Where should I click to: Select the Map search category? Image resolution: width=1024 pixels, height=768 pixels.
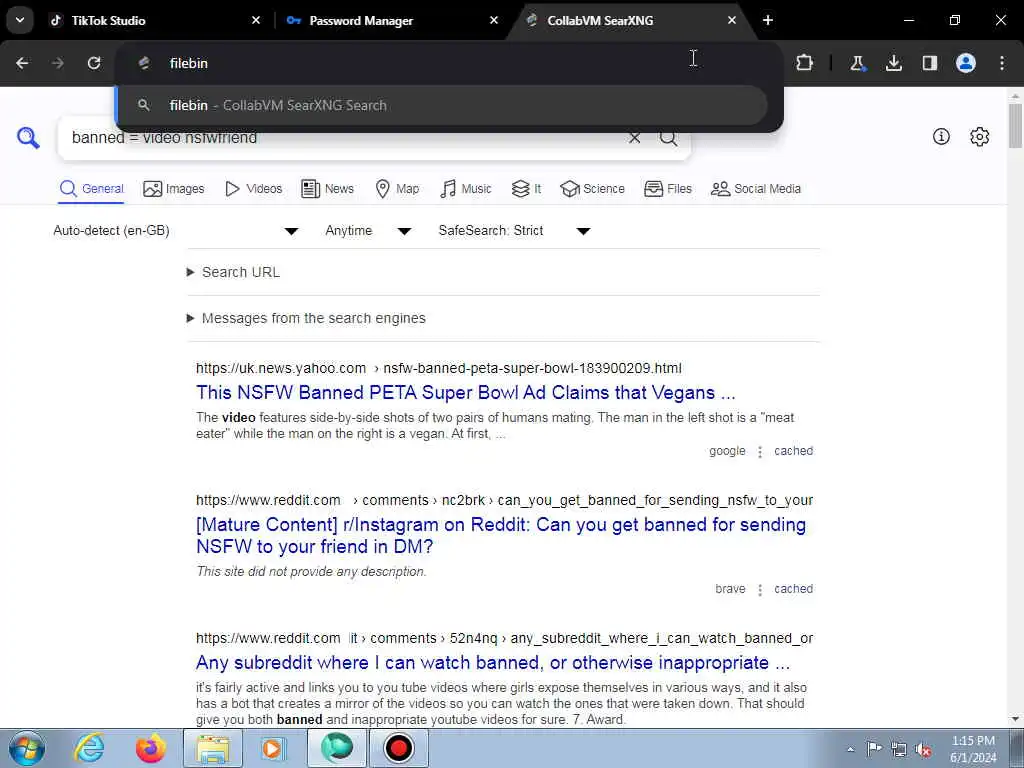pyautogui.click(x=397, y=189)
